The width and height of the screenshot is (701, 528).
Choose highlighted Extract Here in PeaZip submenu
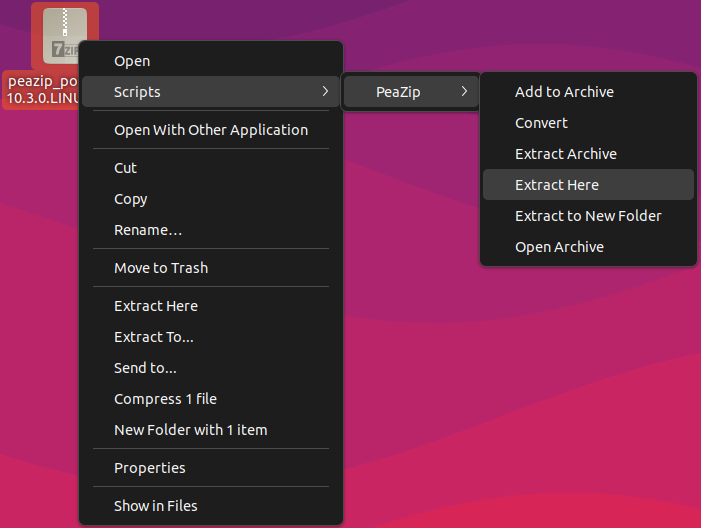[588, 185]
